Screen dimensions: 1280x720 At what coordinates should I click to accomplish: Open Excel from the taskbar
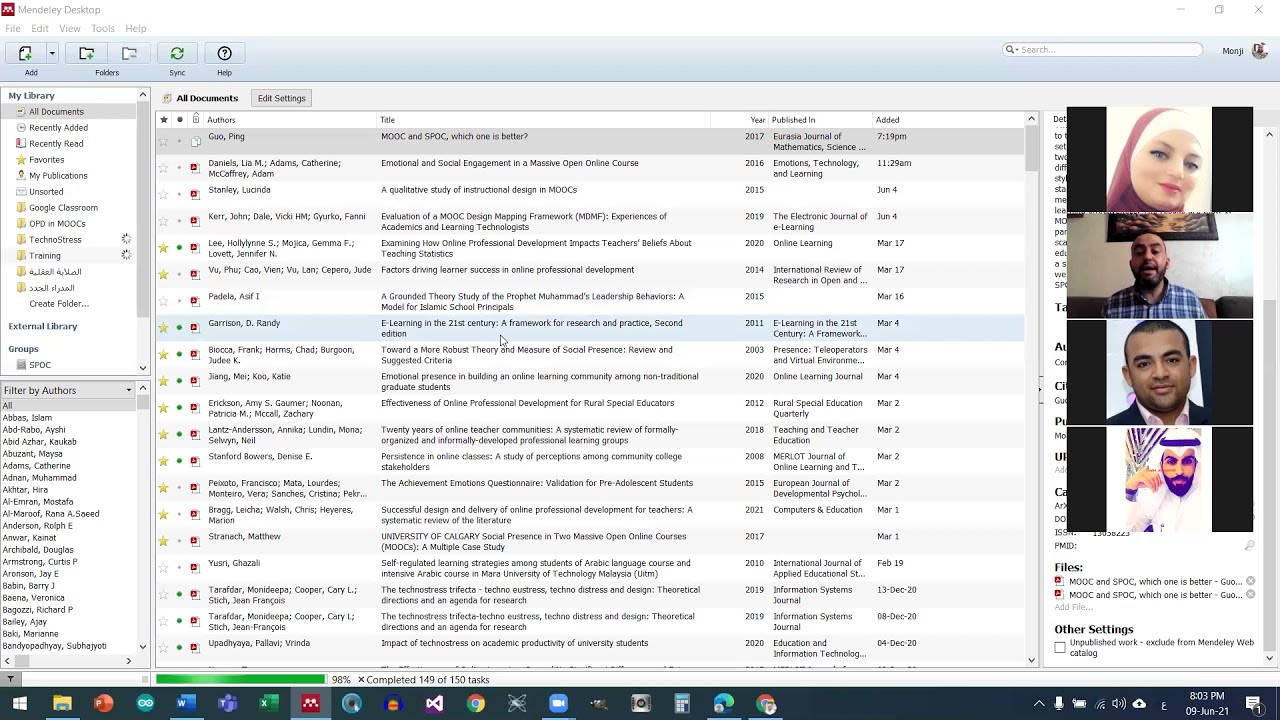pos(268,704)
